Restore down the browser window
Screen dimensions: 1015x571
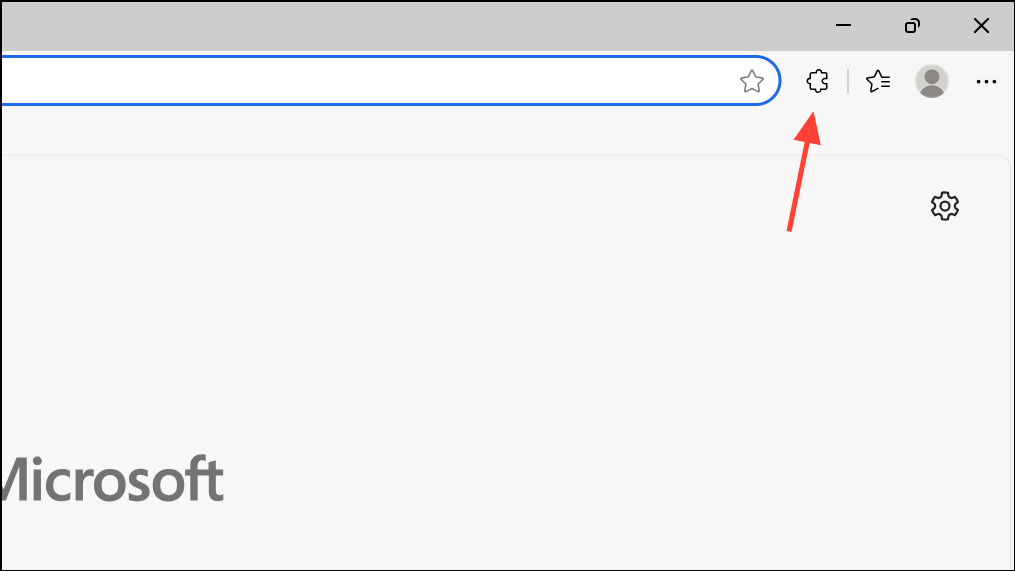click(x=912, y=26)
